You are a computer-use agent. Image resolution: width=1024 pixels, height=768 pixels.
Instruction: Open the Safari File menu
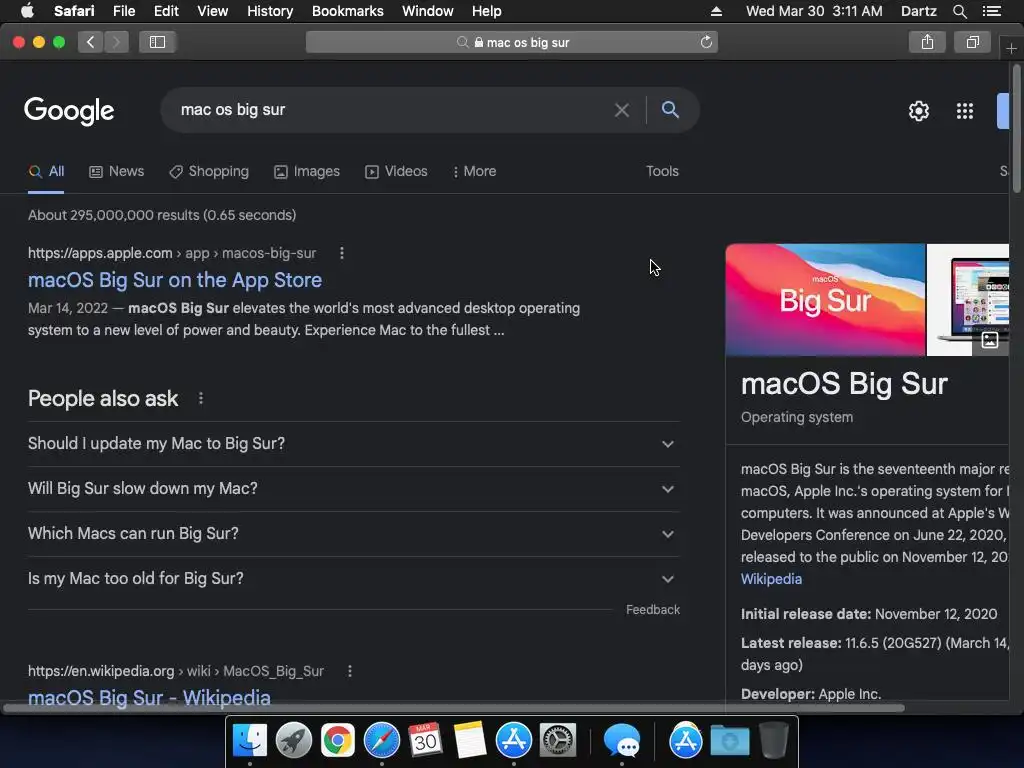pyautogui.click(x=123, y=11)
